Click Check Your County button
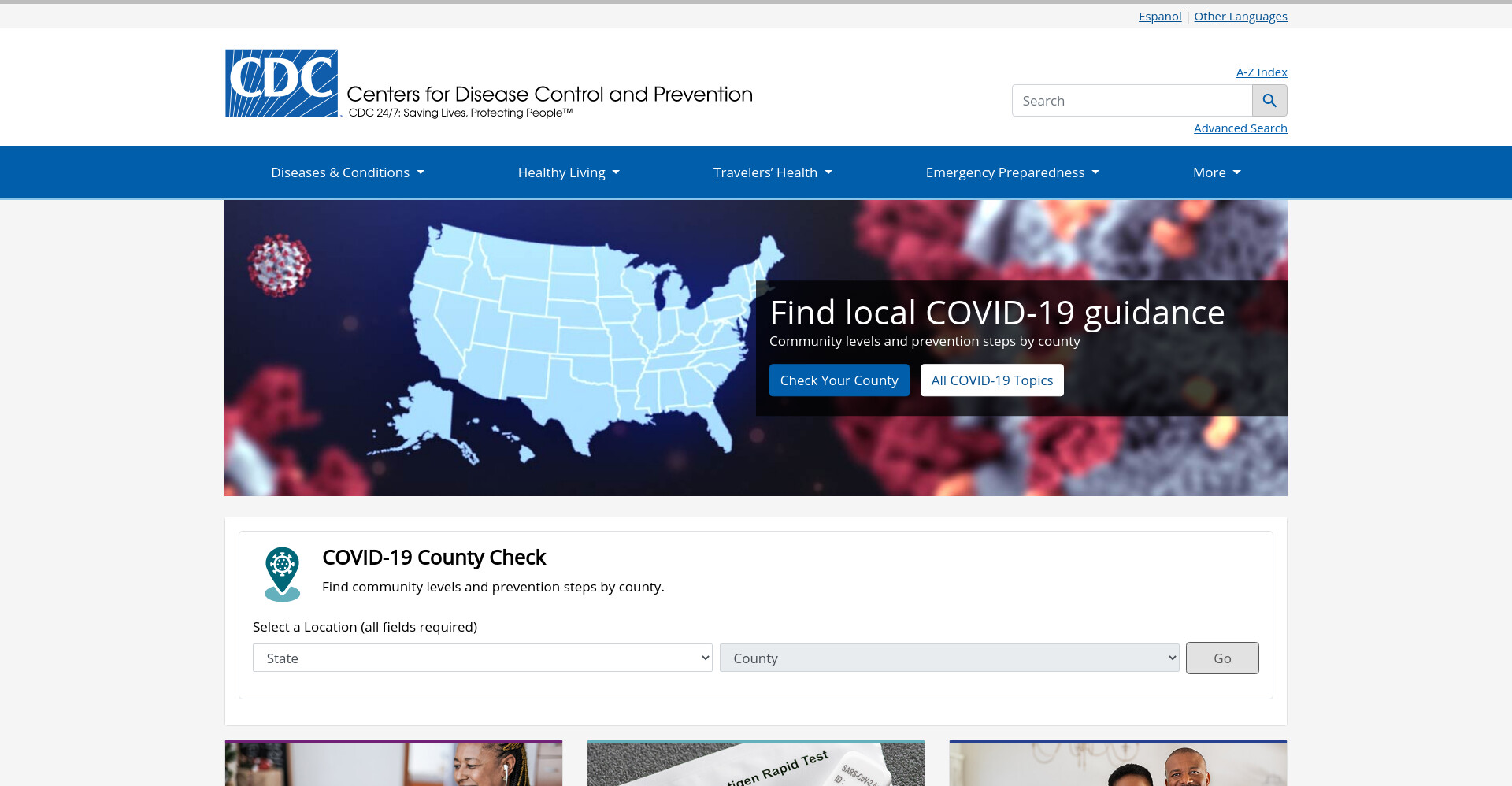This screenshot has height=786, width=1512. tap(839, 380)
